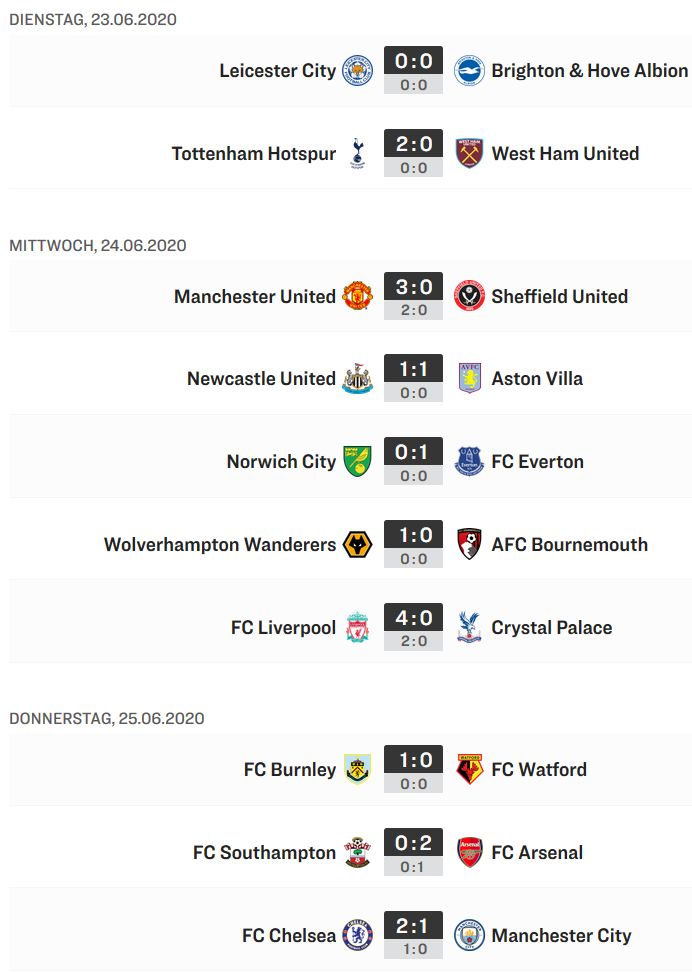Open the AFC Bournemouth team link

(570, 545)
